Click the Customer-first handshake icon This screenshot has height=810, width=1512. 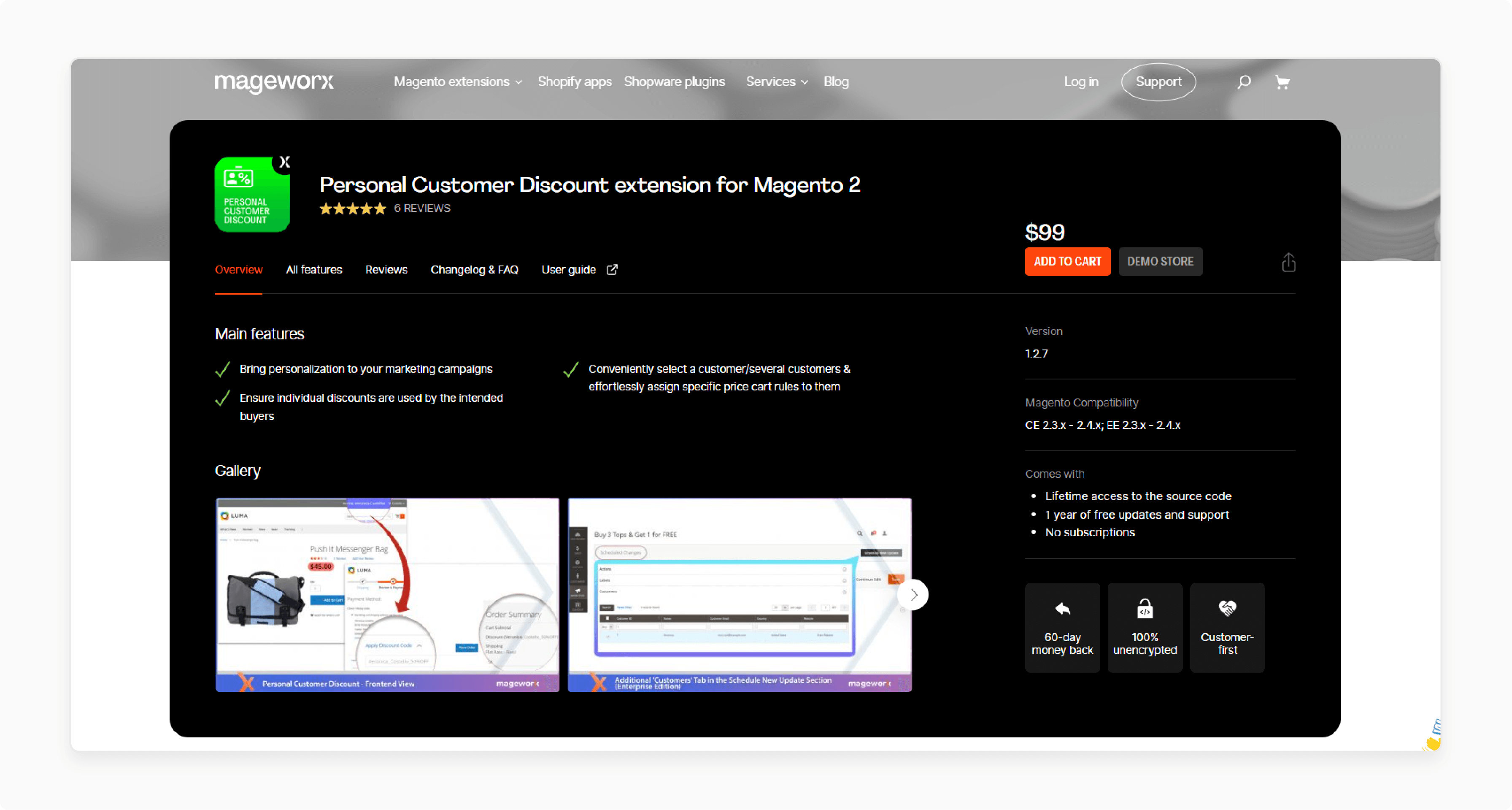pos(1227,609)
